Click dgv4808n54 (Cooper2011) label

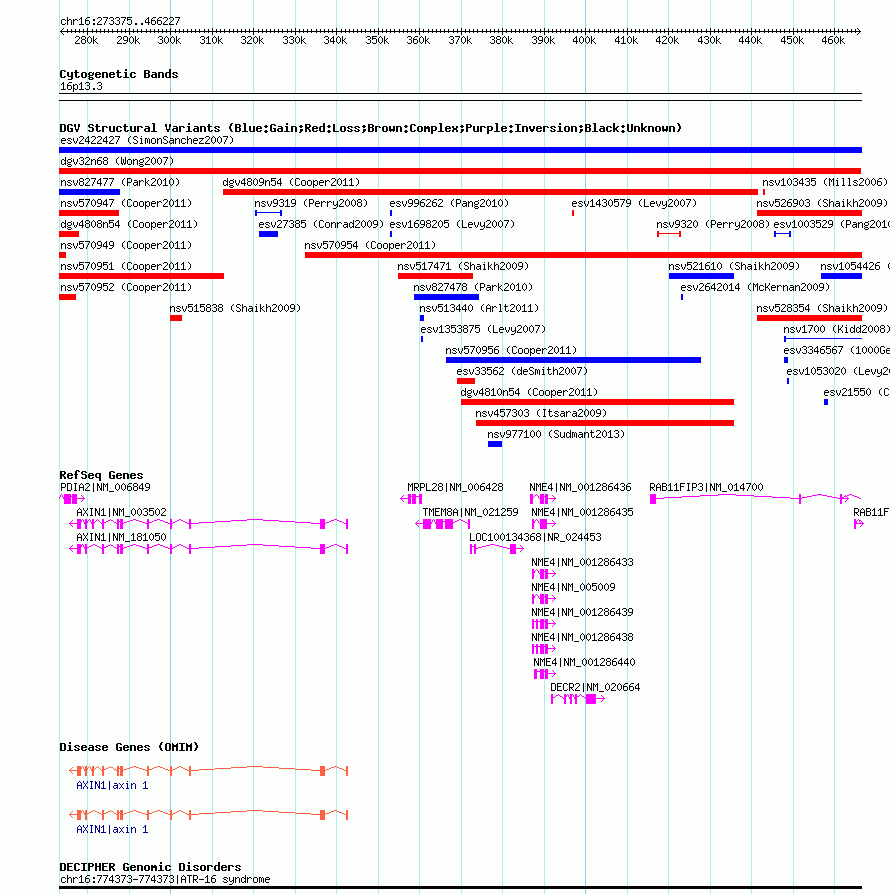pos(129,225)
